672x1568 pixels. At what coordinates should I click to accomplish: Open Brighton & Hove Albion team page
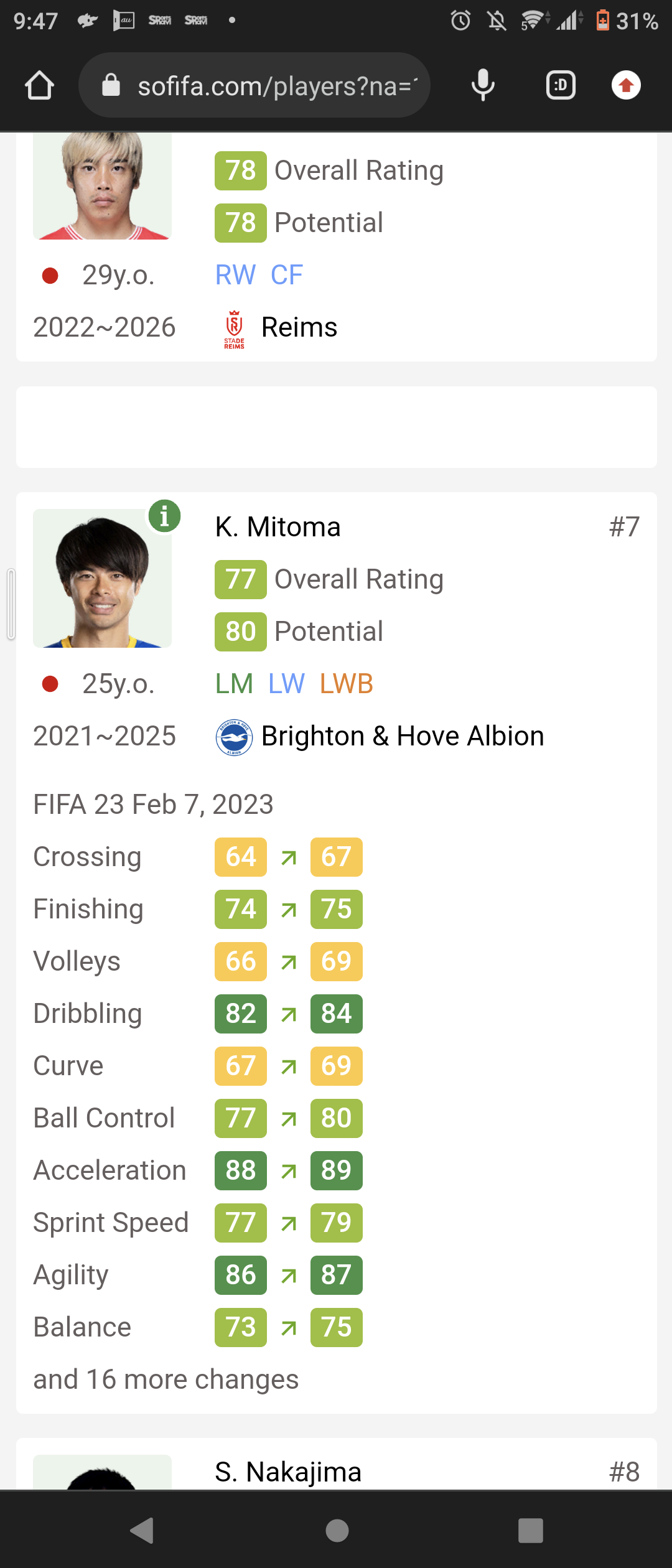click(403, 736)
